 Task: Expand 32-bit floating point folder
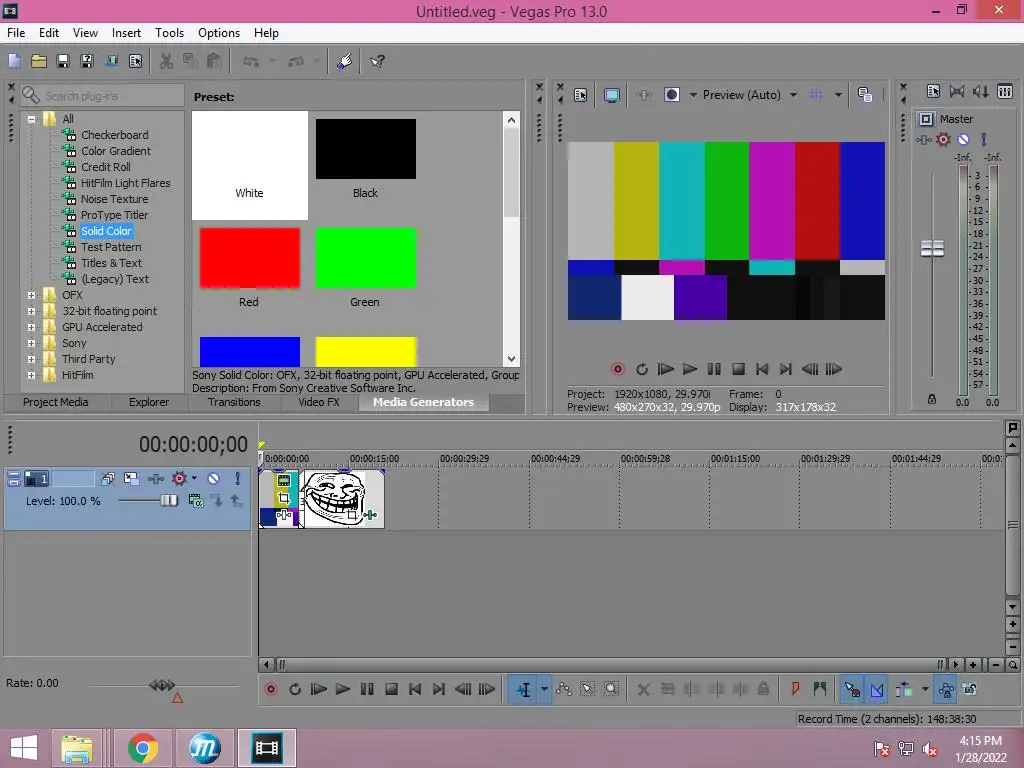coord(31,312)
